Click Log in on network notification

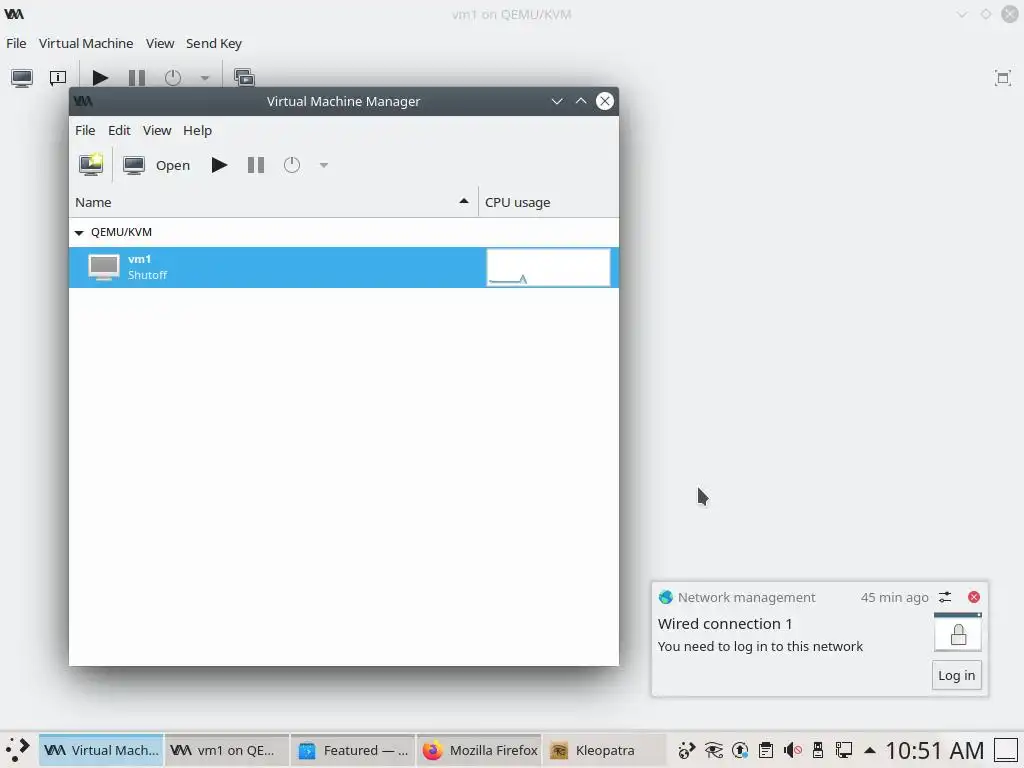[x=956, y=675]
